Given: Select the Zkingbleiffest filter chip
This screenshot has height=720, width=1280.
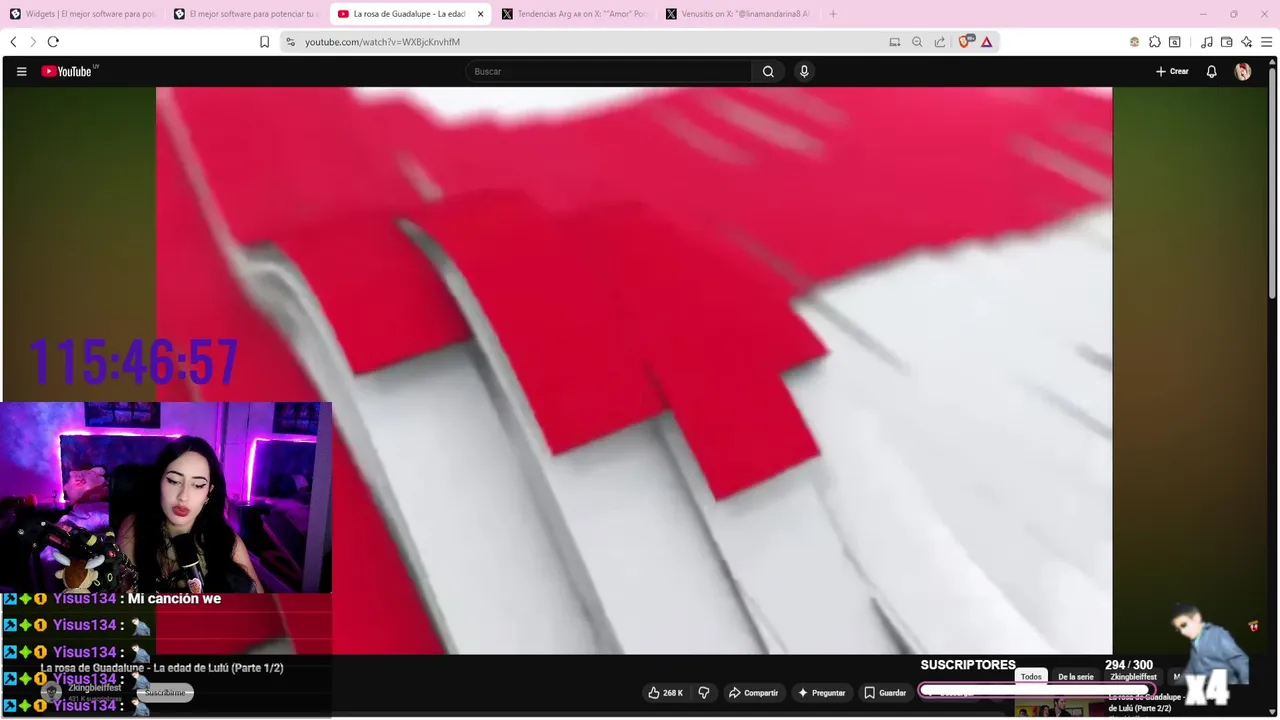Looking at the screenshot, I should coord(1133,677).
